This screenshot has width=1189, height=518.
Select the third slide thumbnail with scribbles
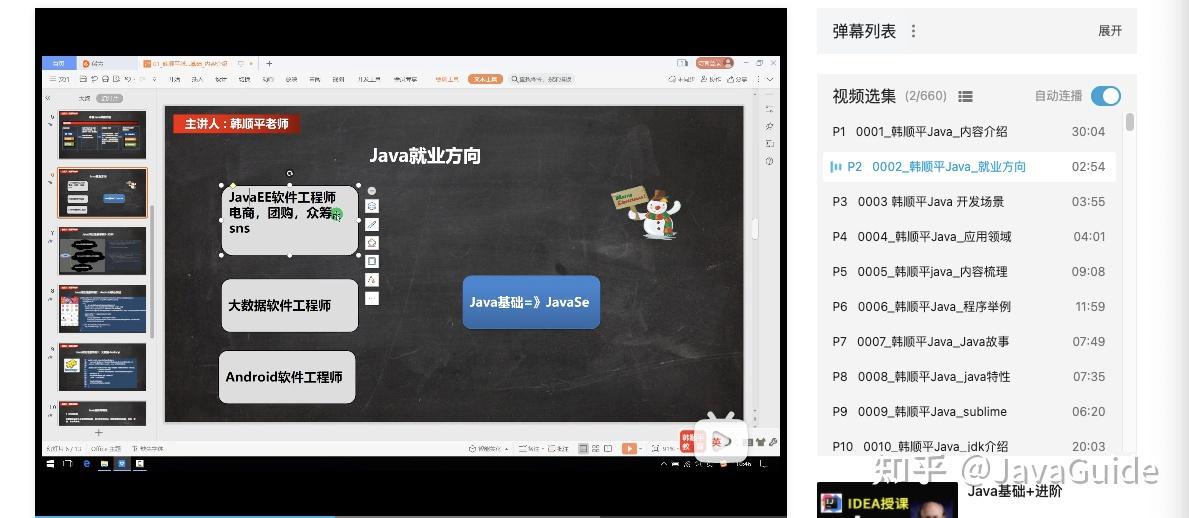[x=102, y=250]
